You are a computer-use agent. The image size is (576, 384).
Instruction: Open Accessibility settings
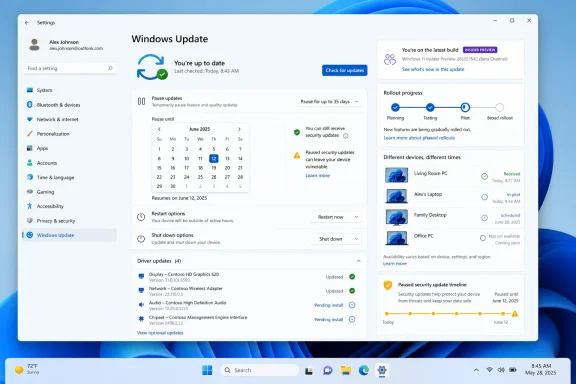coord(69,207)
